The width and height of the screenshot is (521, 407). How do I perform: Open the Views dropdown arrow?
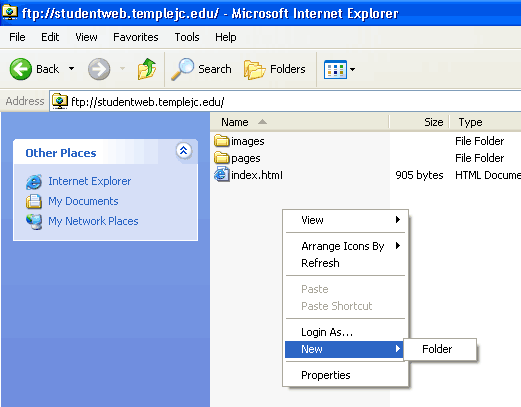point(352,69)
